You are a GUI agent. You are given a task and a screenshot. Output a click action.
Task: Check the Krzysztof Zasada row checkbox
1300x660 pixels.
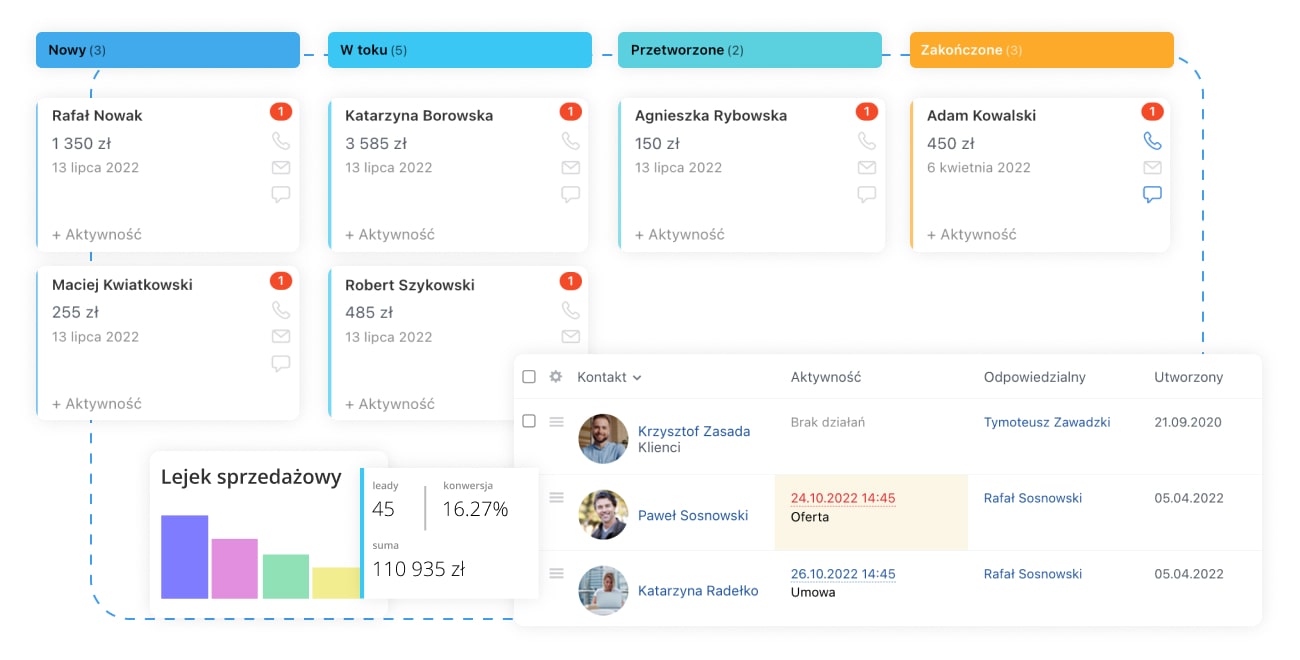529,422
